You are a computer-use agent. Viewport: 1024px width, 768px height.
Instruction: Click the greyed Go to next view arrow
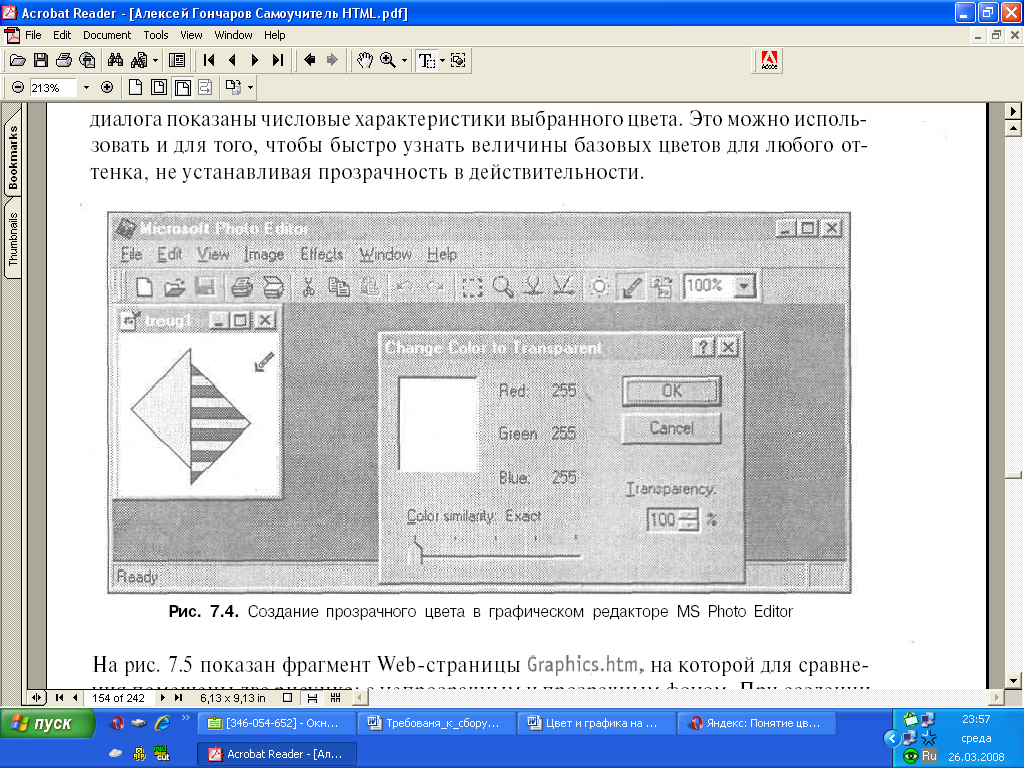coord(332,61)
